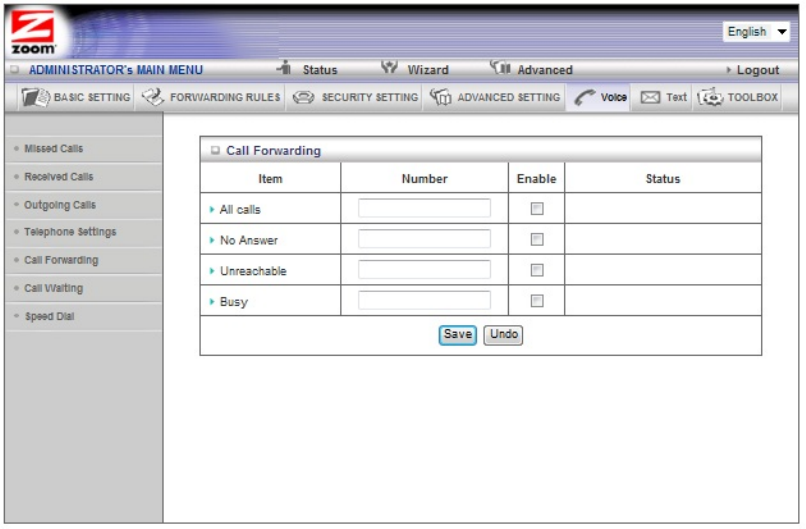Switch to the Basic Setting tab
The height and width of the screenshot is (529, 806).
click(x=76, y=97)
